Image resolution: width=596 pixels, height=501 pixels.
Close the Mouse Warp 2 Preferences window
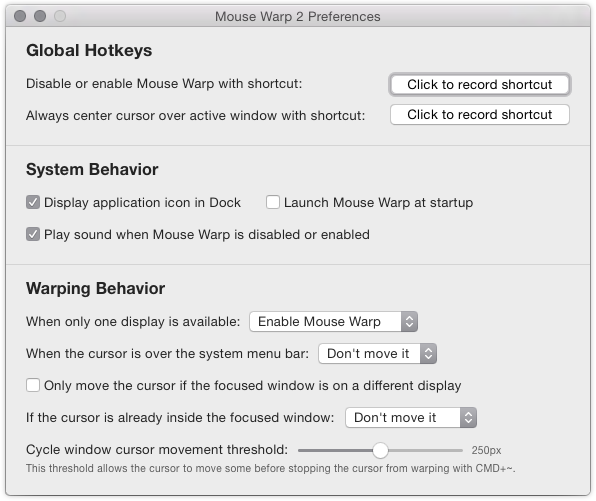(x=20, y=16)
